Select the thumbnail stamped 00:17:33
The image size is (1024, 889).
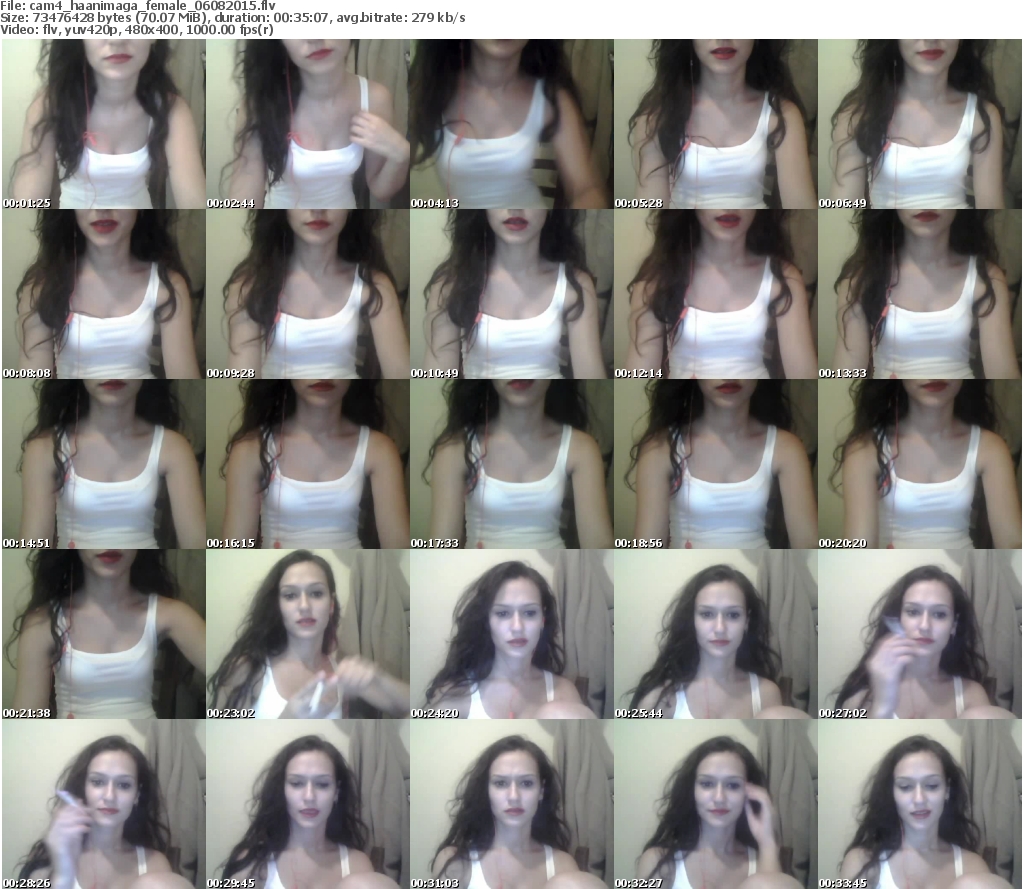tap(511, 464)
